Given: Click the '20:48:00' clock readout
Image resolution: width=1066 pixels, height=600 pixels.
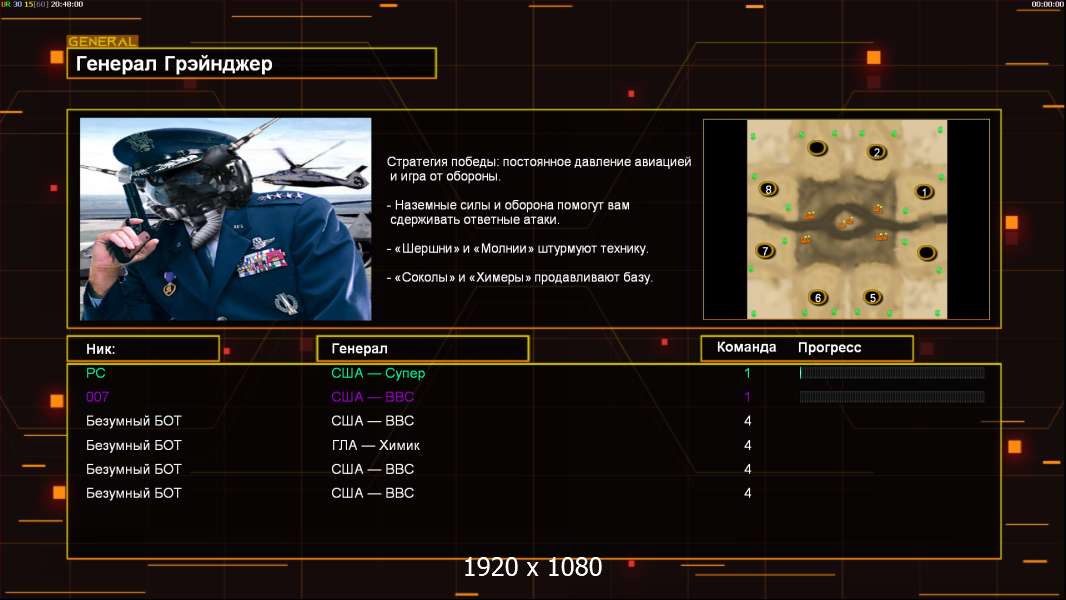Looking at the screenshot, I should tap(67, 4).
